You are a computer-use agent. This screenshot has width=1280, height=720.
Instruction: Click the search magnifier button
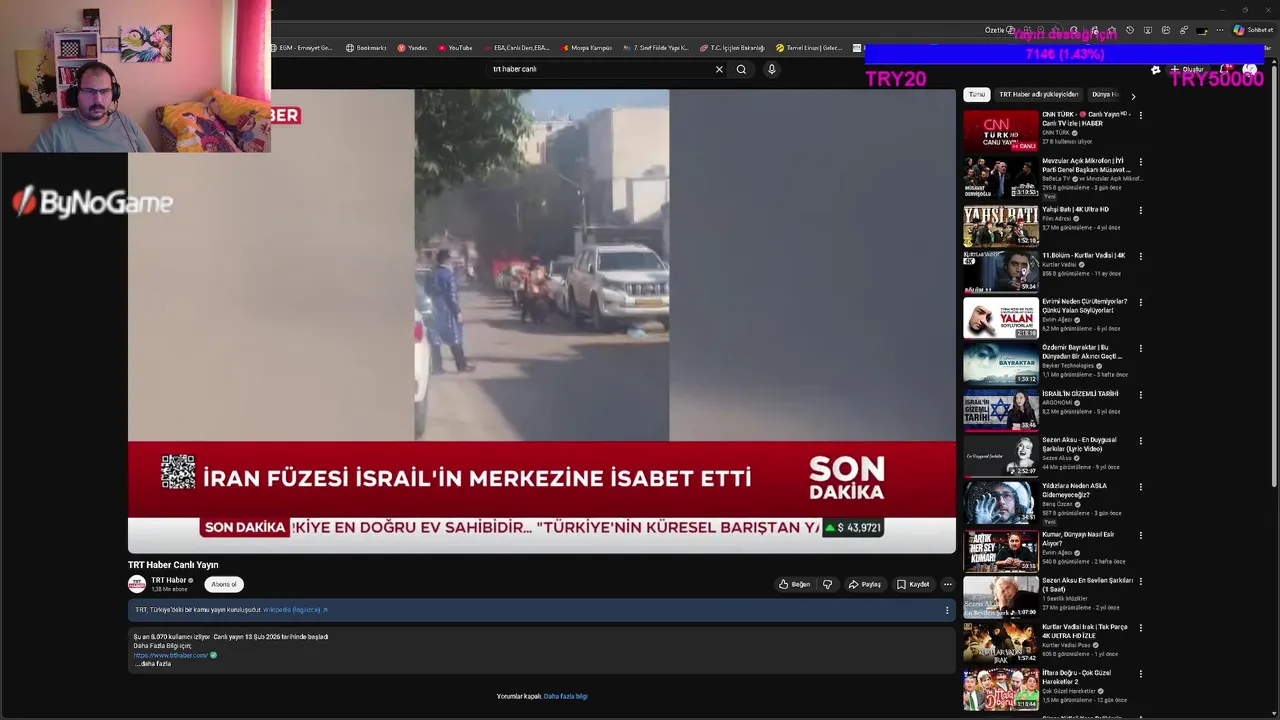pos(741,69)
